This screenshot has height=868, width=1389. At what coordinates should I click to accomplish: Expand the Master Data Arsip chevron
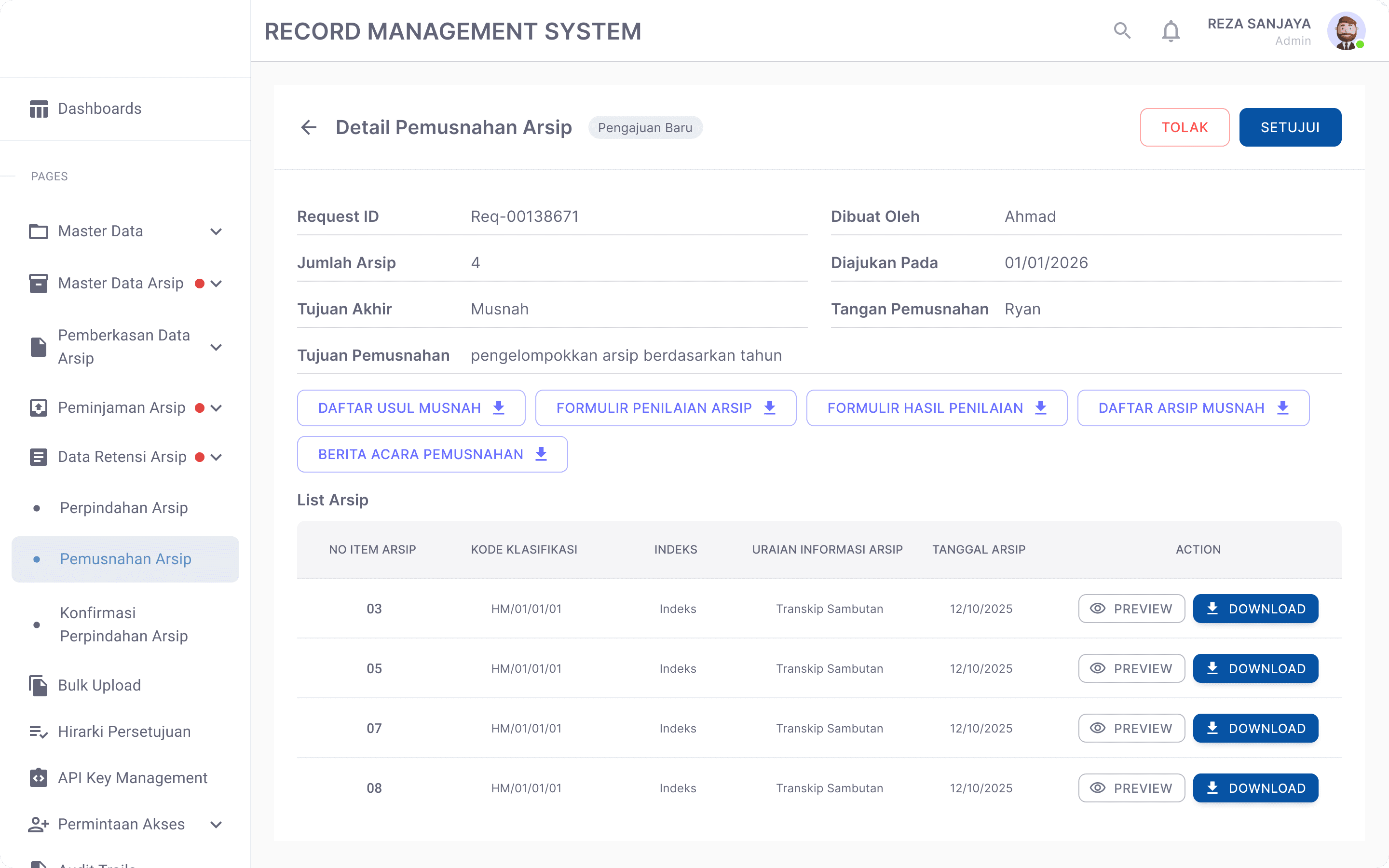216,284
